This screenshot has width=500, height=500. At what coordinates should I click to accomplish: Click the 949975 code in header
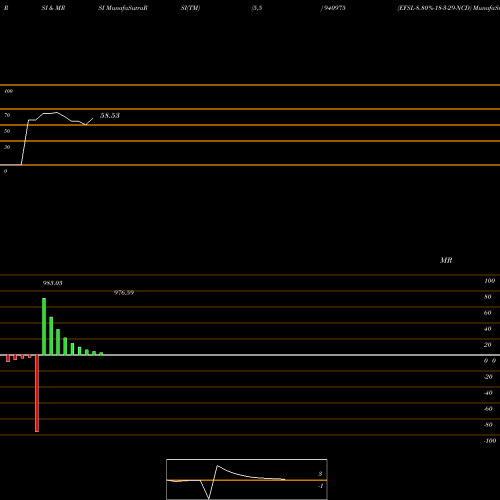pyautogui.click(x=334, y=8)
